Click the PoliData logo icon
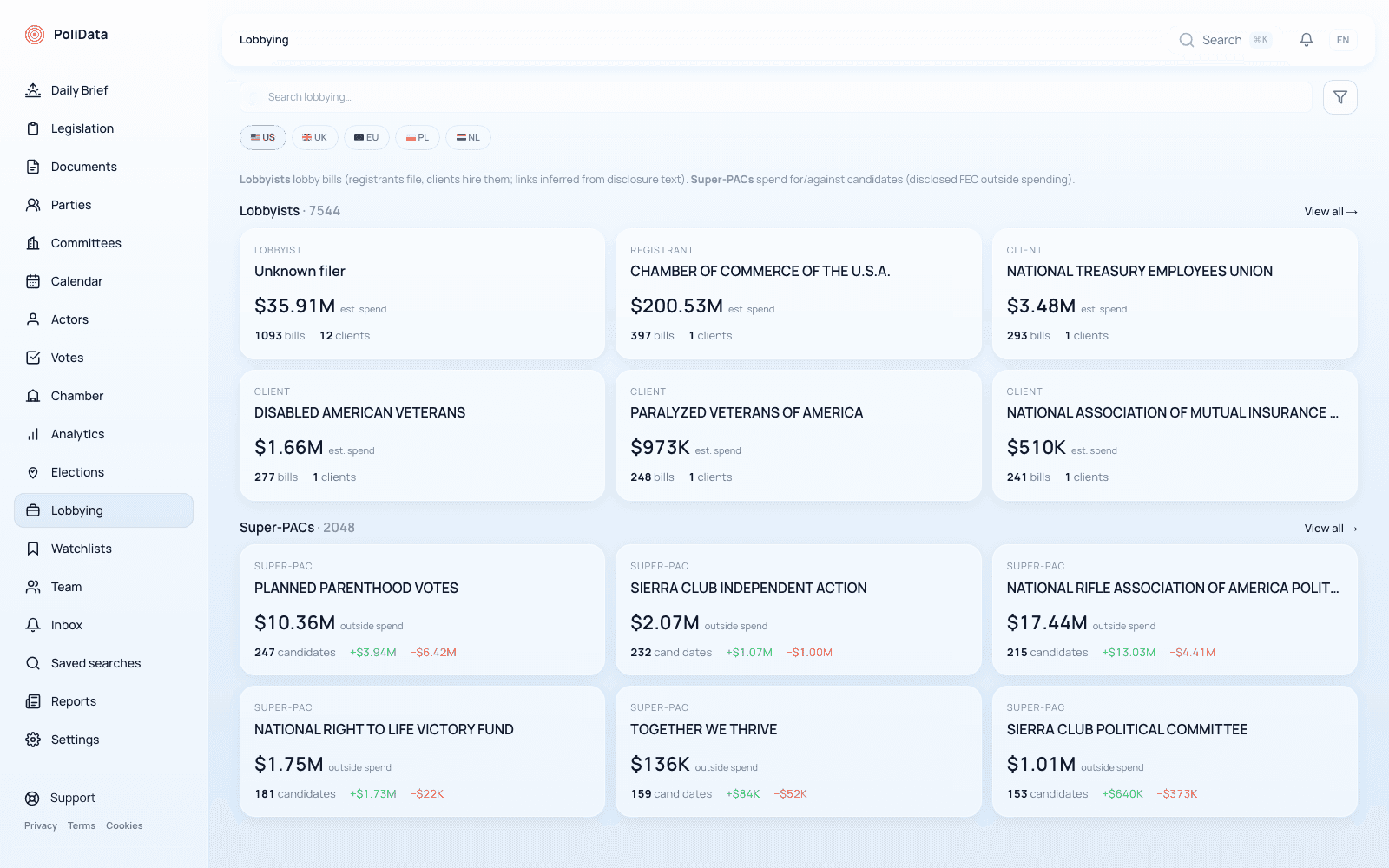Image resolution: width=1389 pixels, height=868 pixels. [35, 35]
